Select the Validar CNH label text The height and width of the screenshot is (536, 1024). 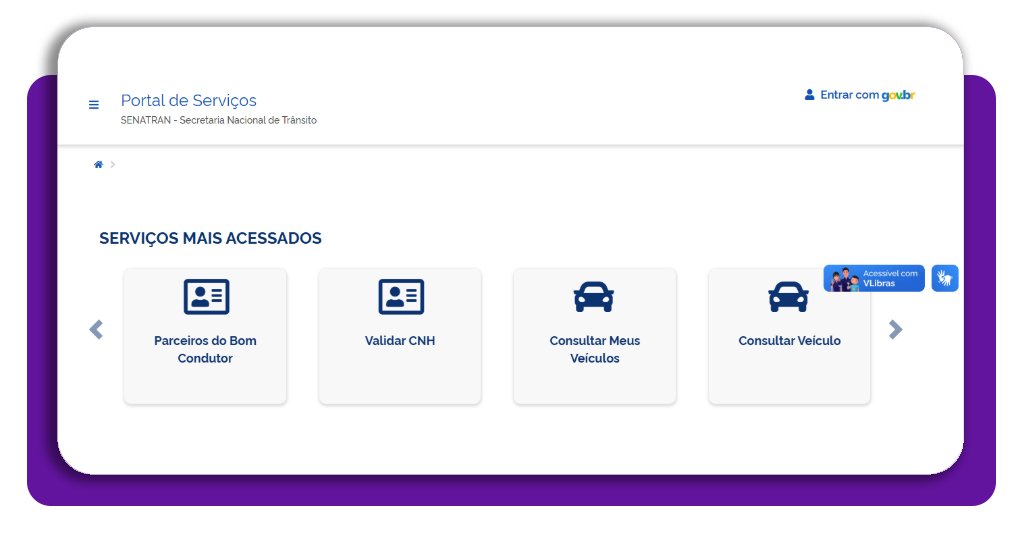point(400,341)
